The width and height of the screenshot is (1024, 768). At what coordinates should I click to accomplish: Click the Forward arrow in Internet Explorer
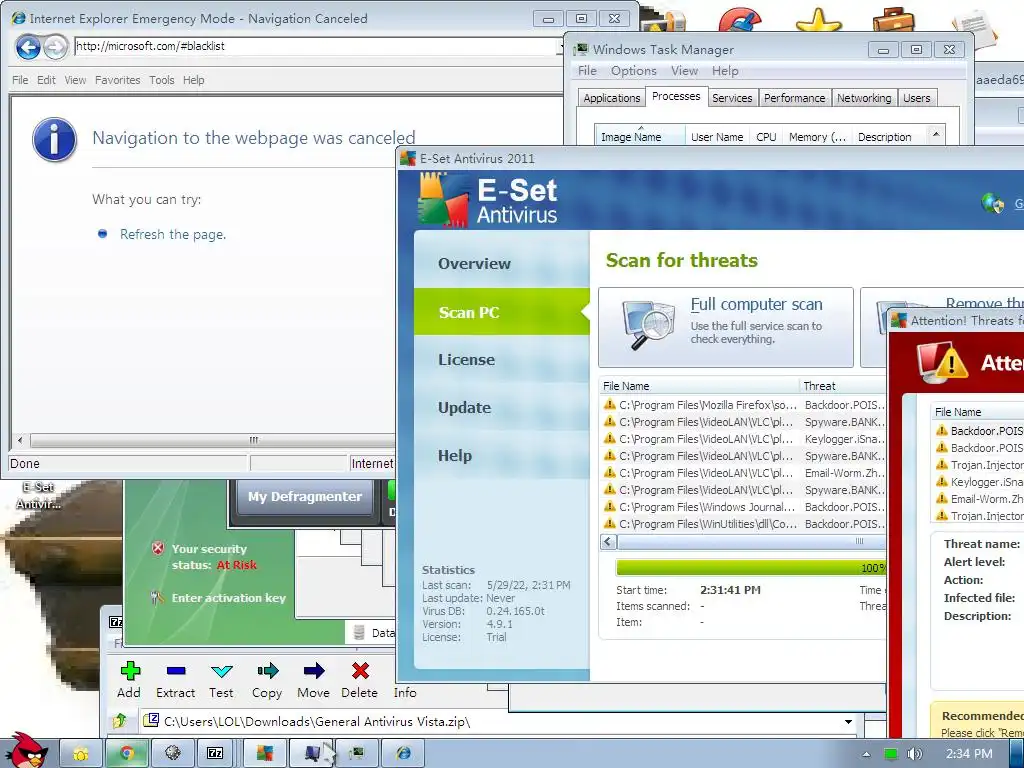[56, 47]
